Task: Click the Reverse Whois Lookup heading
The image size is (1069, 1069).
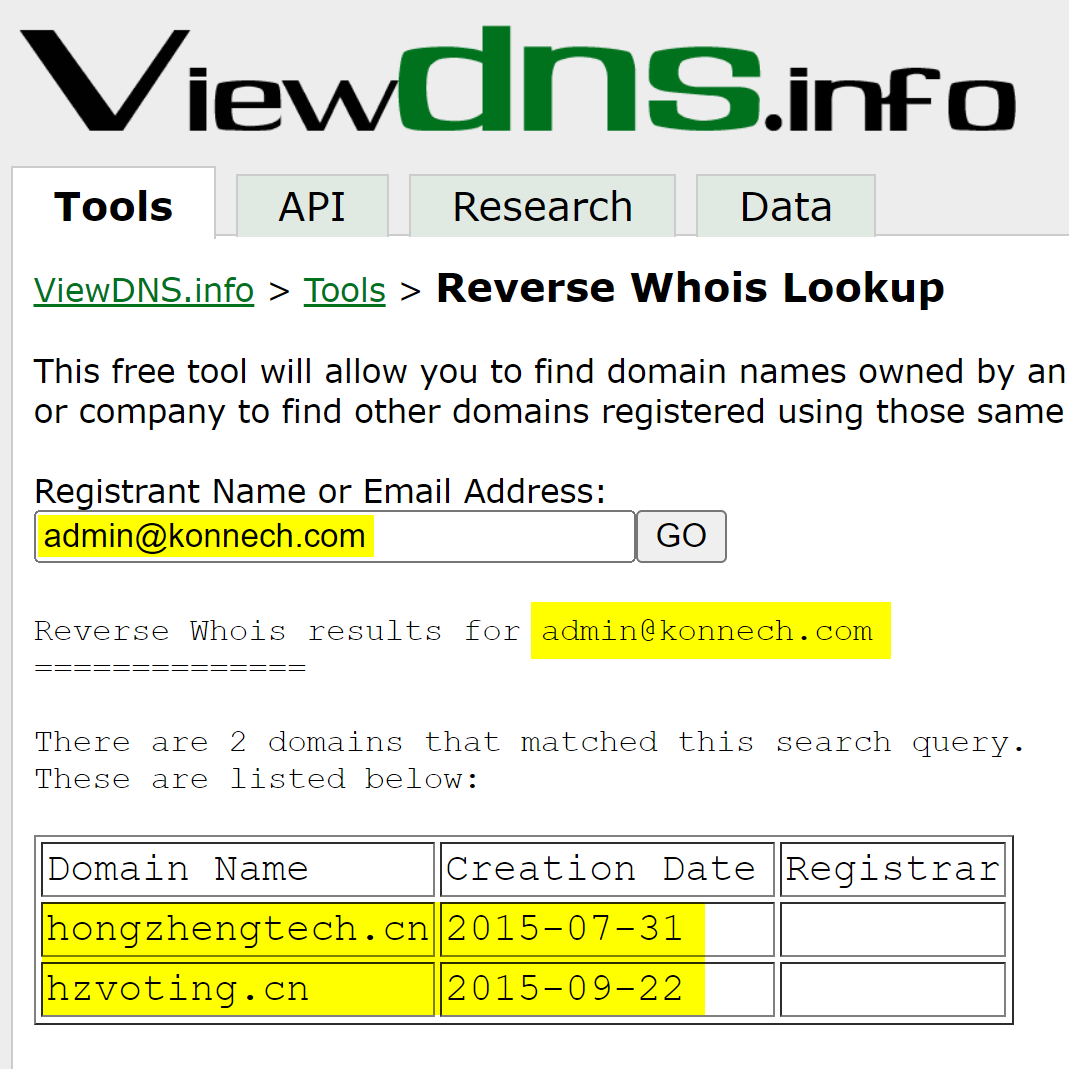Action: [690, 288]
